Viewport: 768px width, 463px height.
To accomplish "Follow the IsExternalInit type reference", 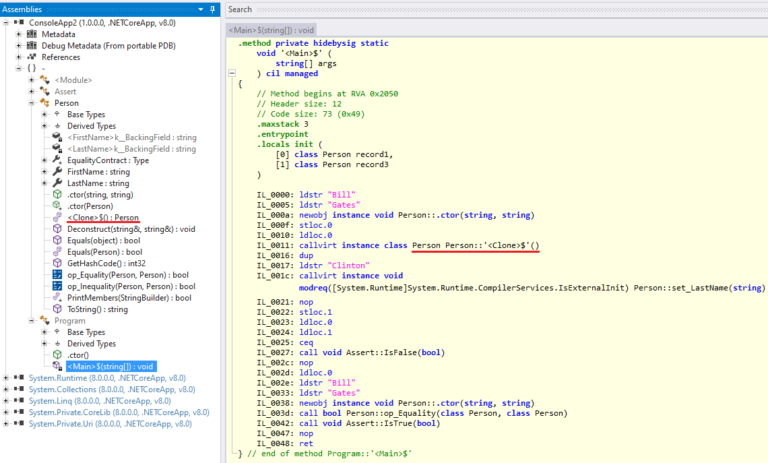I will tap(516, 288).
